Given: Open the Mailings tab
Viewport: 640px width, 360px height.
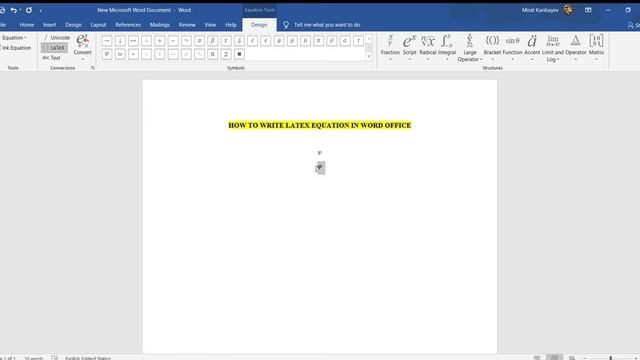Looking at the screenshot, I should 160,25.
